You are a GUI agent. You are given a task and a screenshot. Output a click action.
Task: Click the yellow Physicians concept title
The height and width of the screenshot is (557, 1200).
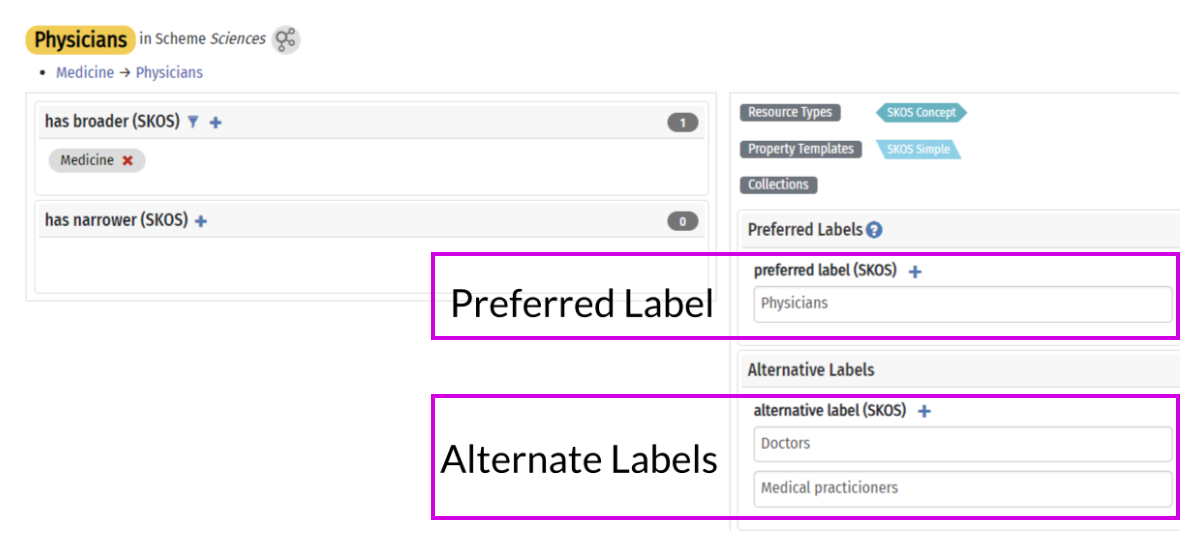80,40
